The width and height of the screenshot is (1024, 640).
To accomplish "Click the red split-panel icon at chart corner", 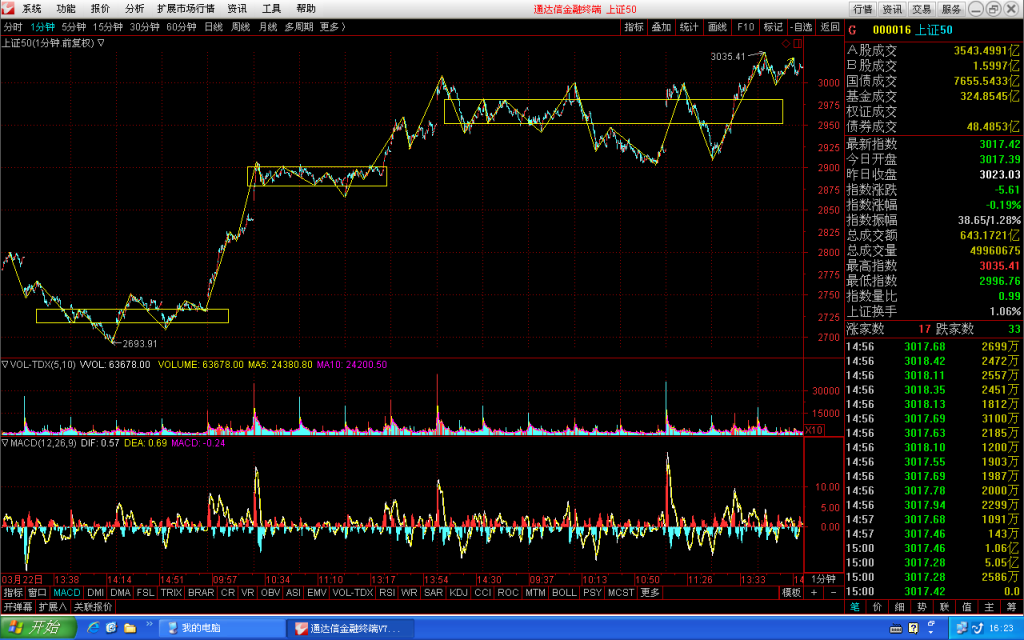I will coord(798,43).
